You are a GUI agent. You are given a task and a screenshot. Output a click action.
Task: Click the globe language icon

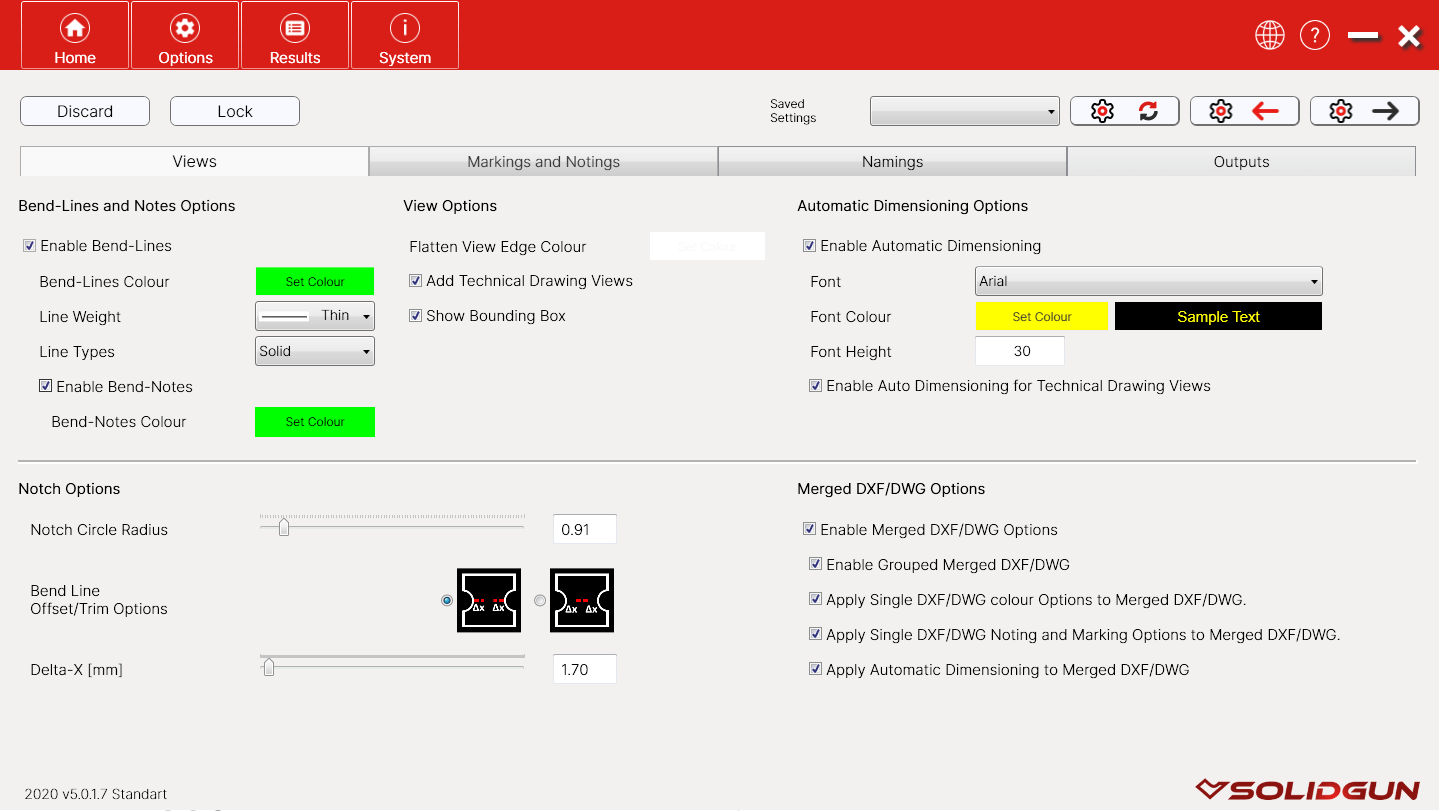click(x=1269, y=36)
